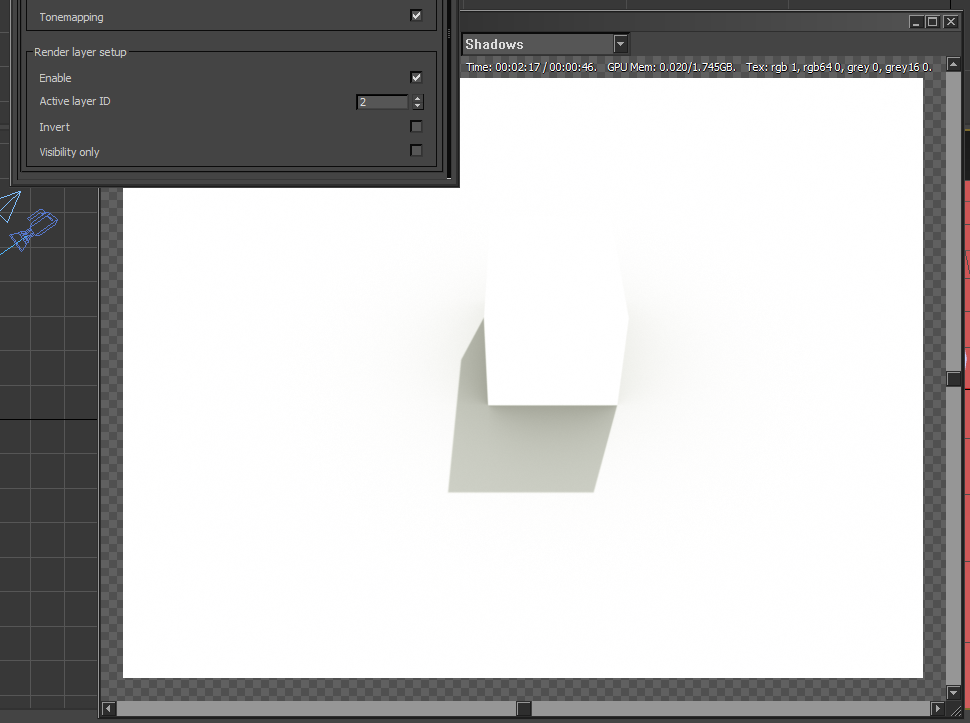
Task: Click the Invert label
Action: click(54, 127)
